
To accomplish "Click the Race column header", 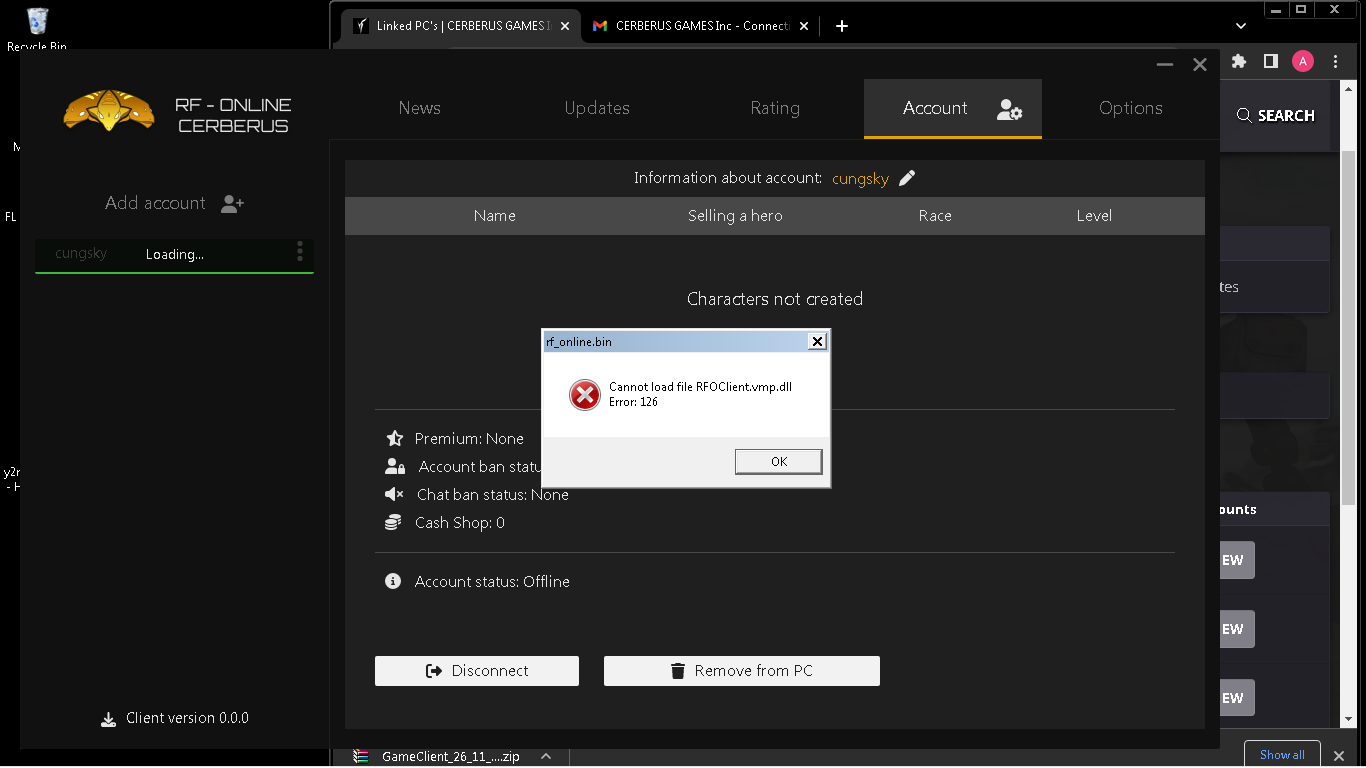I will (935, 215).
